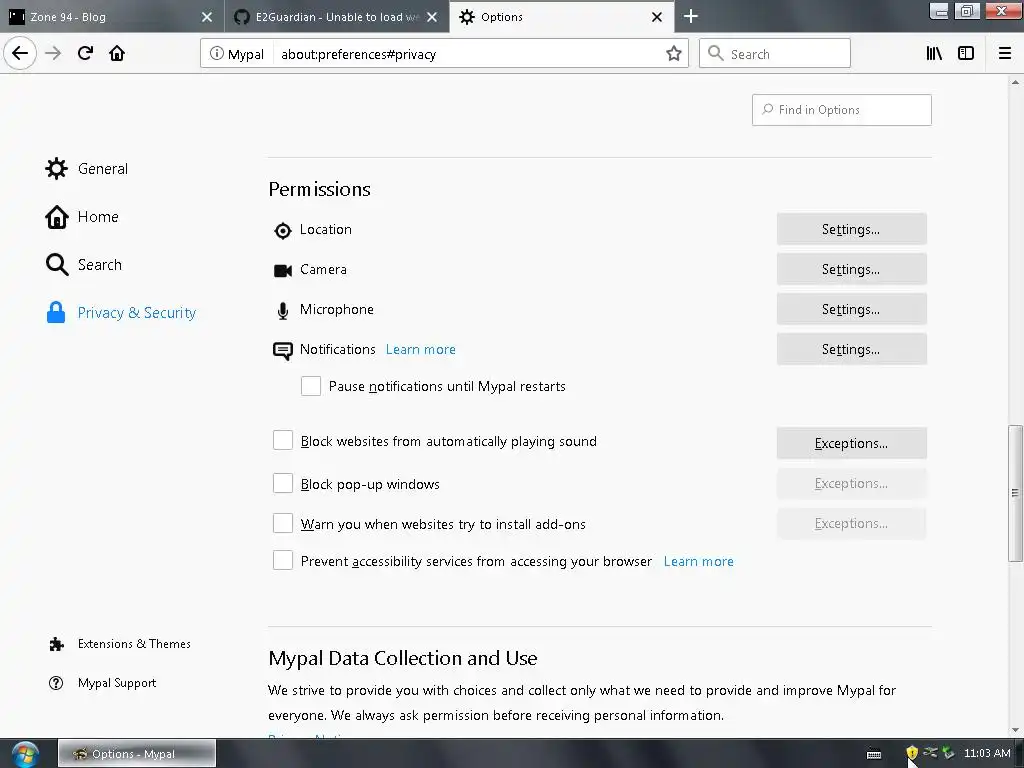Open autoplay sound Exceptions button
Viewport: 1024px width, 768px height.
851,443
